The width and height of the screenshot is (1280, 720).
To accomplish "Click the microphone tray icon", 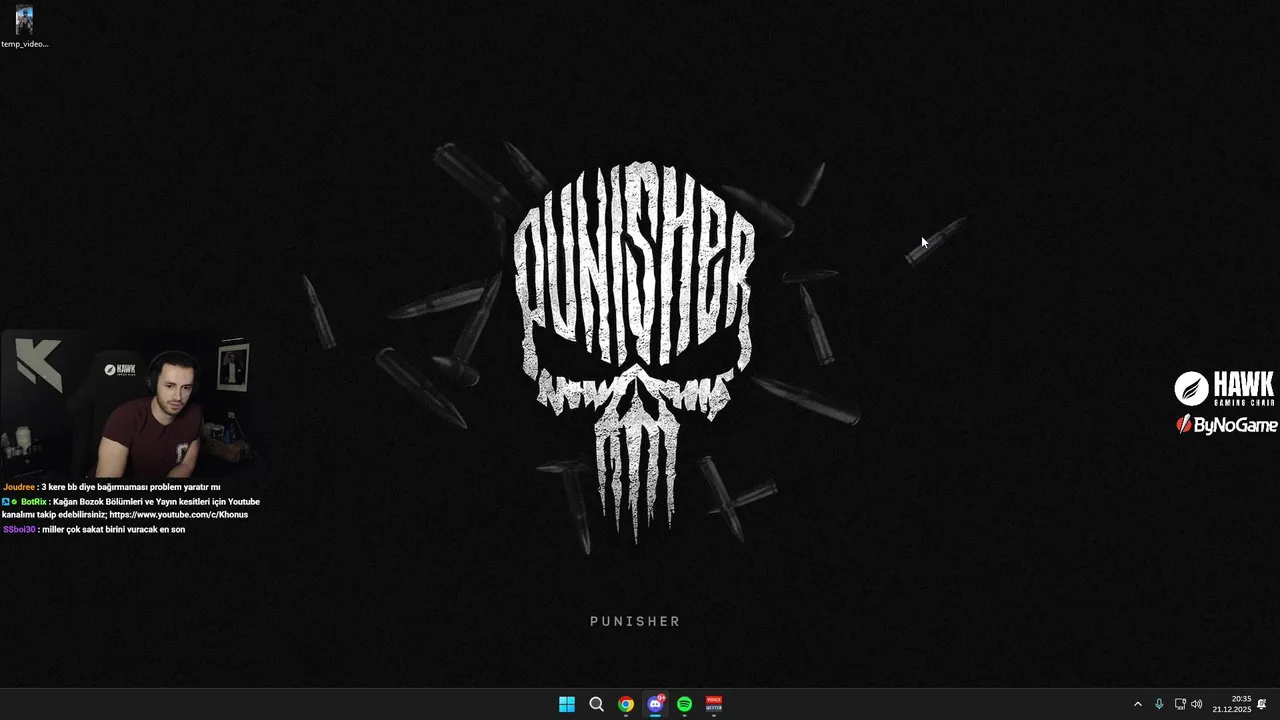I will 1159,704.
